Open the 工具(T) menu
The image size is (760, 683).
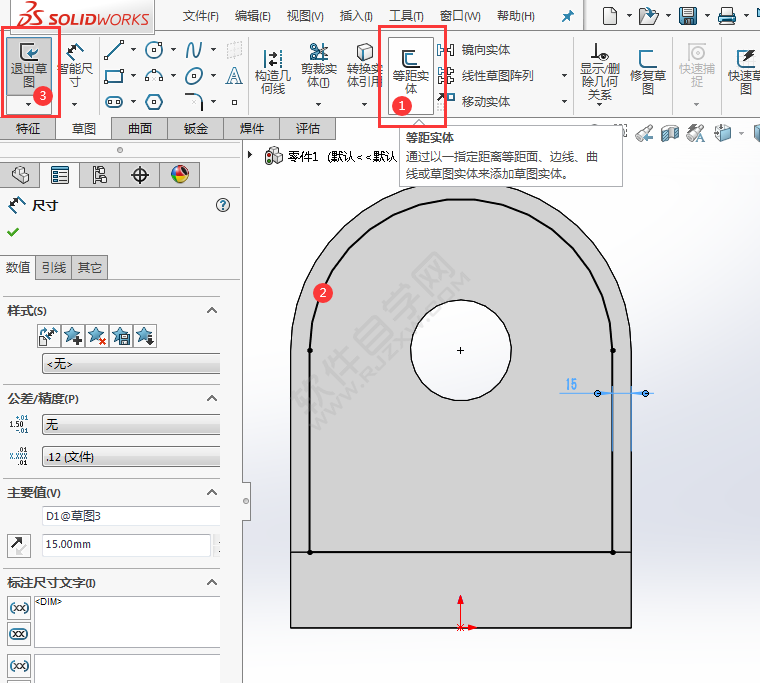(x=406, y=16)
